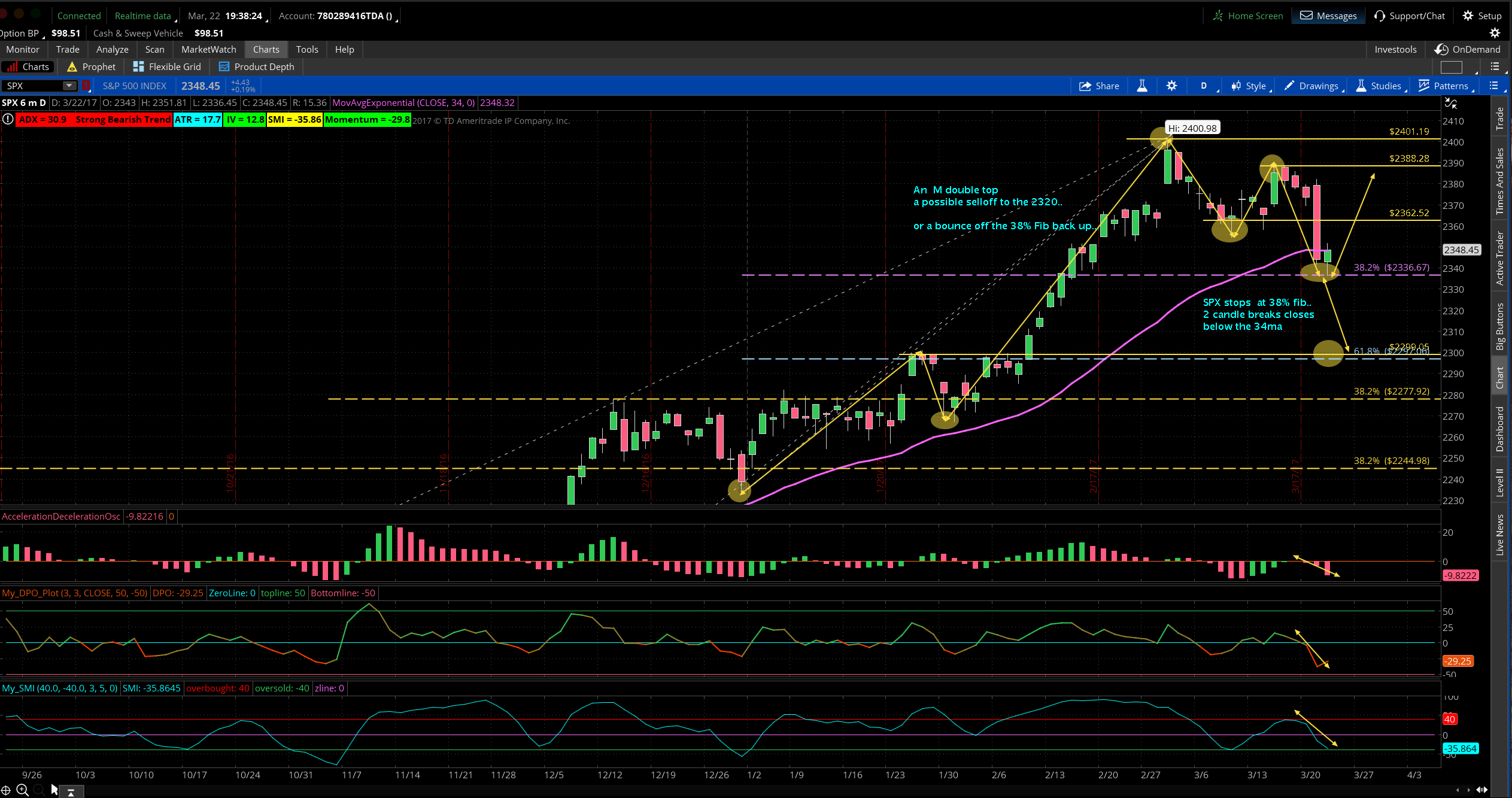This screenshot has height=798, width=1512.
Task: Click the alert icon beside ADX label
Action: tap(8, 119)
